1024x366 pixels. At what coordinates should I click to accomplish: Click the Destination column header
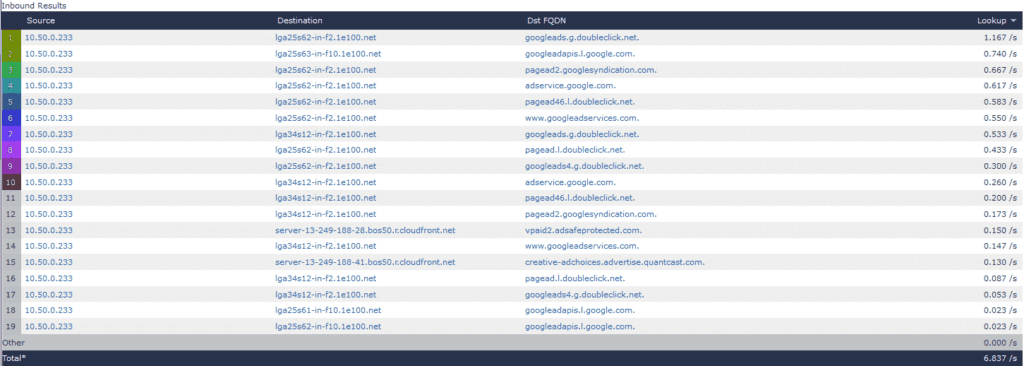pos(299,21)
